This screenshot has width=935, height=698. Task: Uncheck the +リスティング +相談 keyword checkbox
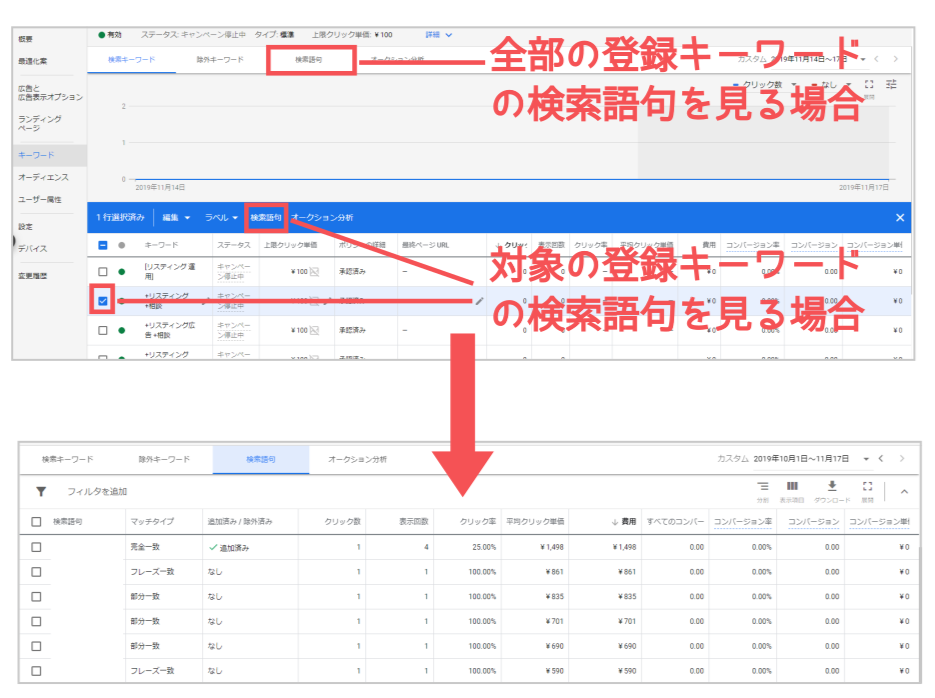point(103,301)
